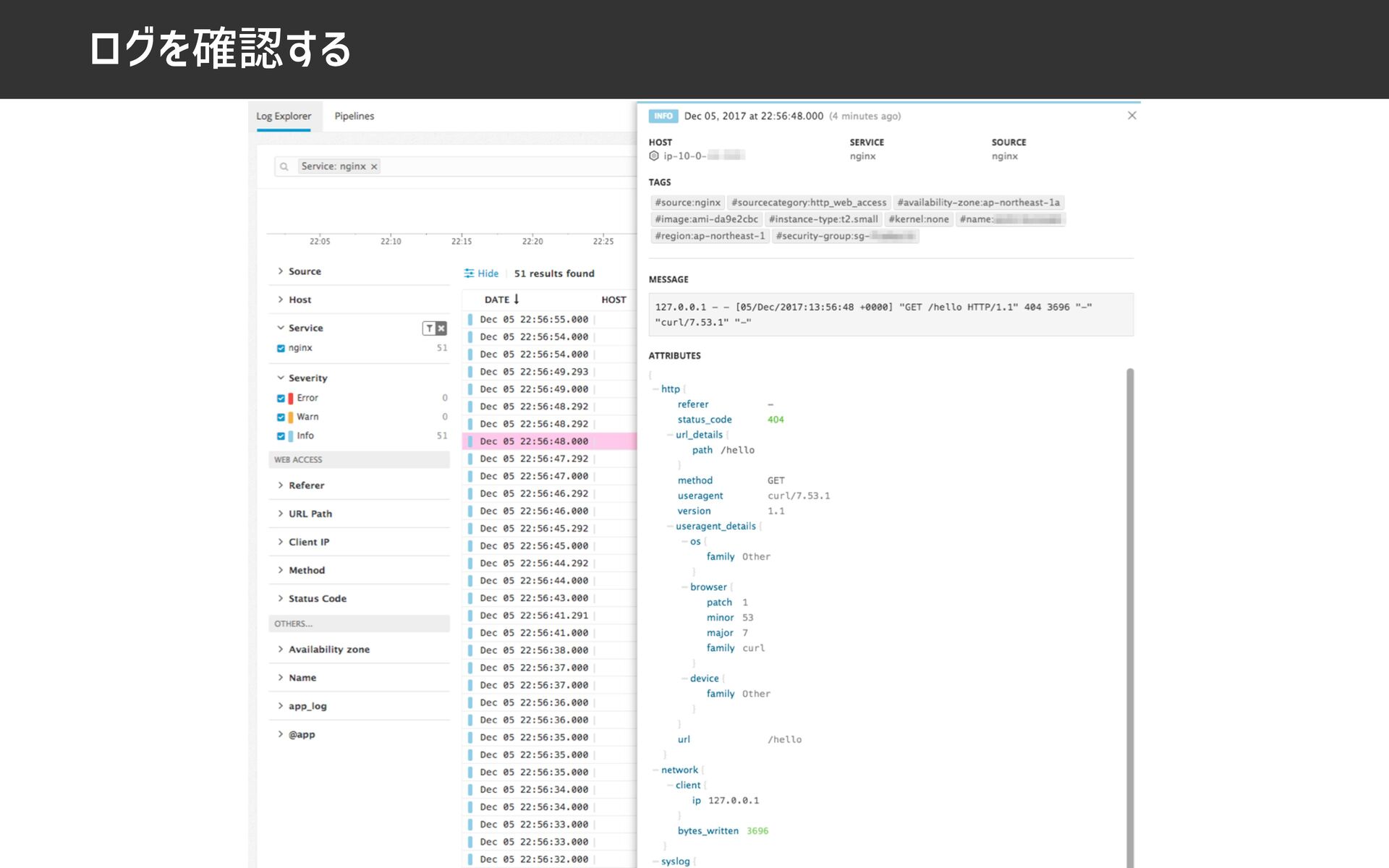Expand the Status Code facet

point(317,598)
